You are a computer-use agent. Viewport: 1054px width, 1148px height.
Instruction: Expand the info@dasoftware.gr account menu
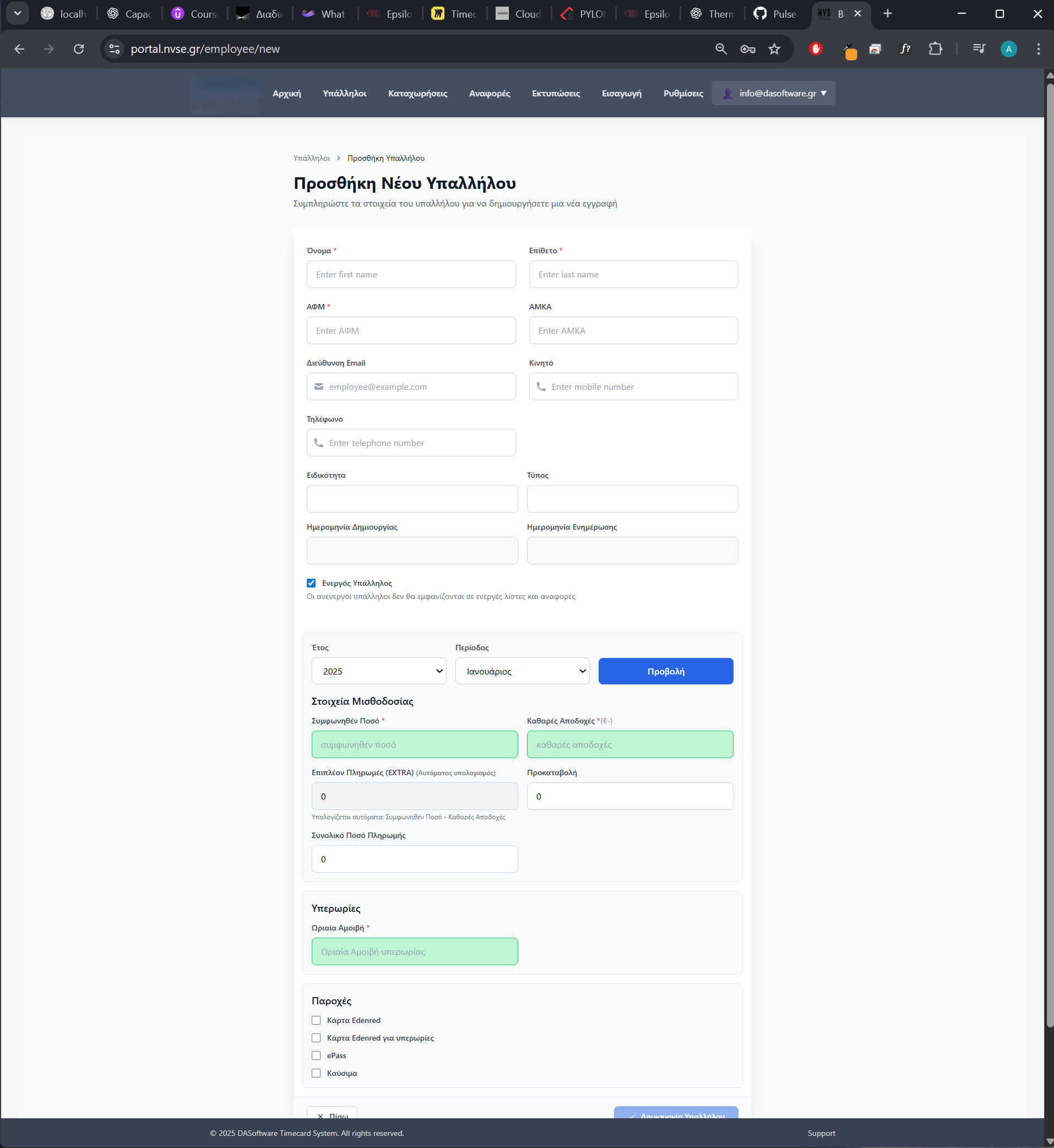tap(773, 93)
